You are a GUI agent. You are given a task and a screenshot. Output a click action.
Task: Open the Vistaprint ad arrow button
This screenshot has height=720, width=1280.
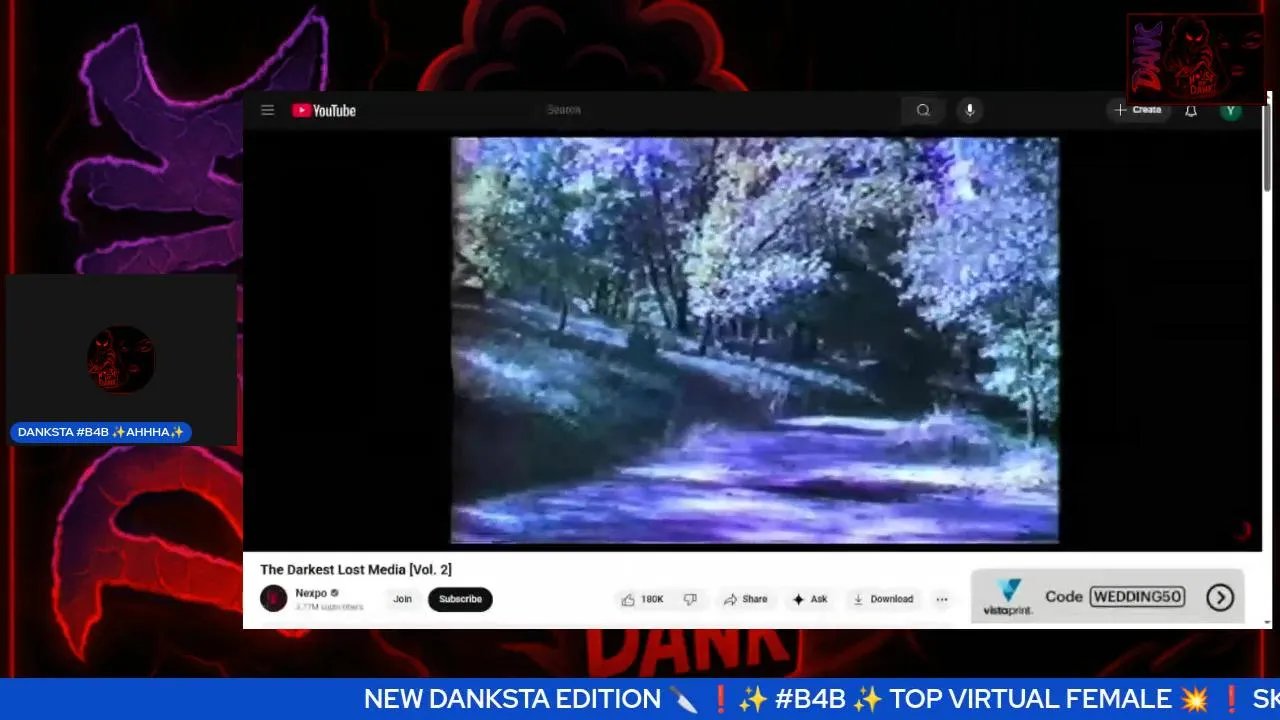(1219, 597)
